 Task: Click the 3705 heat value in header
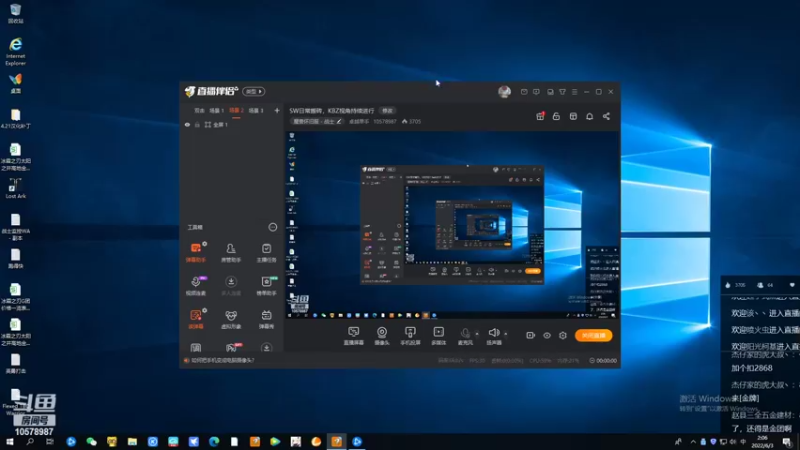coord(414,121)
